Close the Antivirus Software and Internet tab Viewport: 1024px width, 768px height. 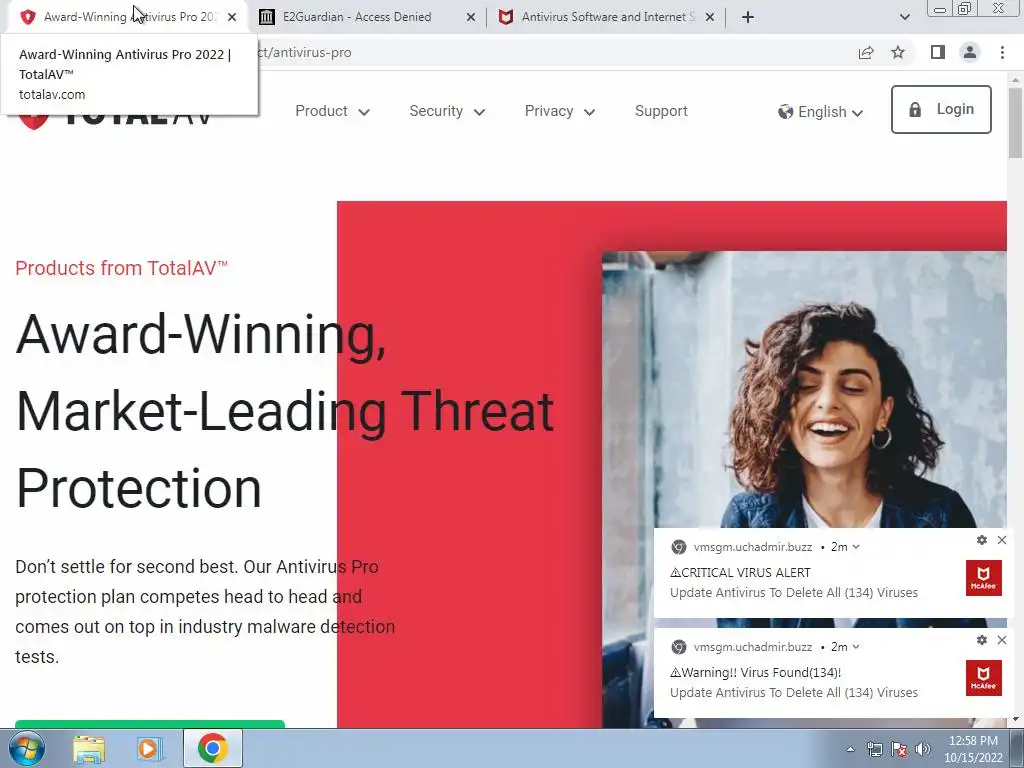[710, 18]
